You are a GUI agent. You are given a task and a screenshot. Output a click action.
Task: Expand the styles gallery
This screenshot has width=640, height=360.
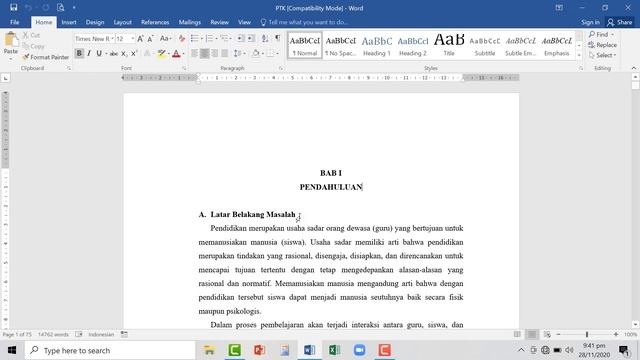[579, 55]
